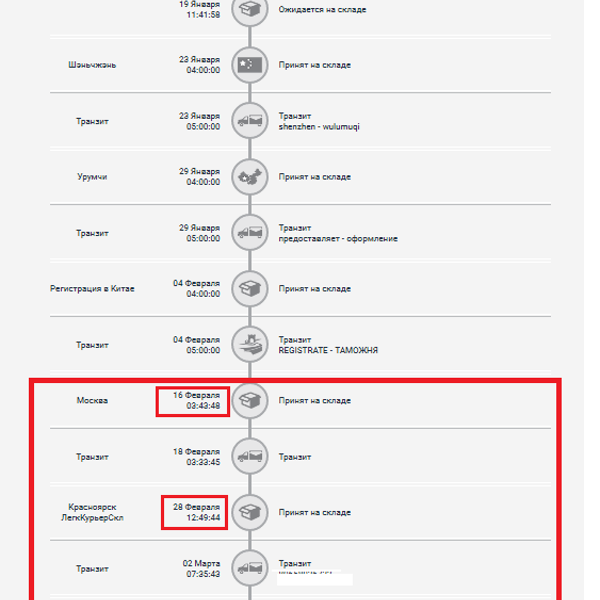Click the China flag icon for Шэньчжэнь

tap(250, 65)
